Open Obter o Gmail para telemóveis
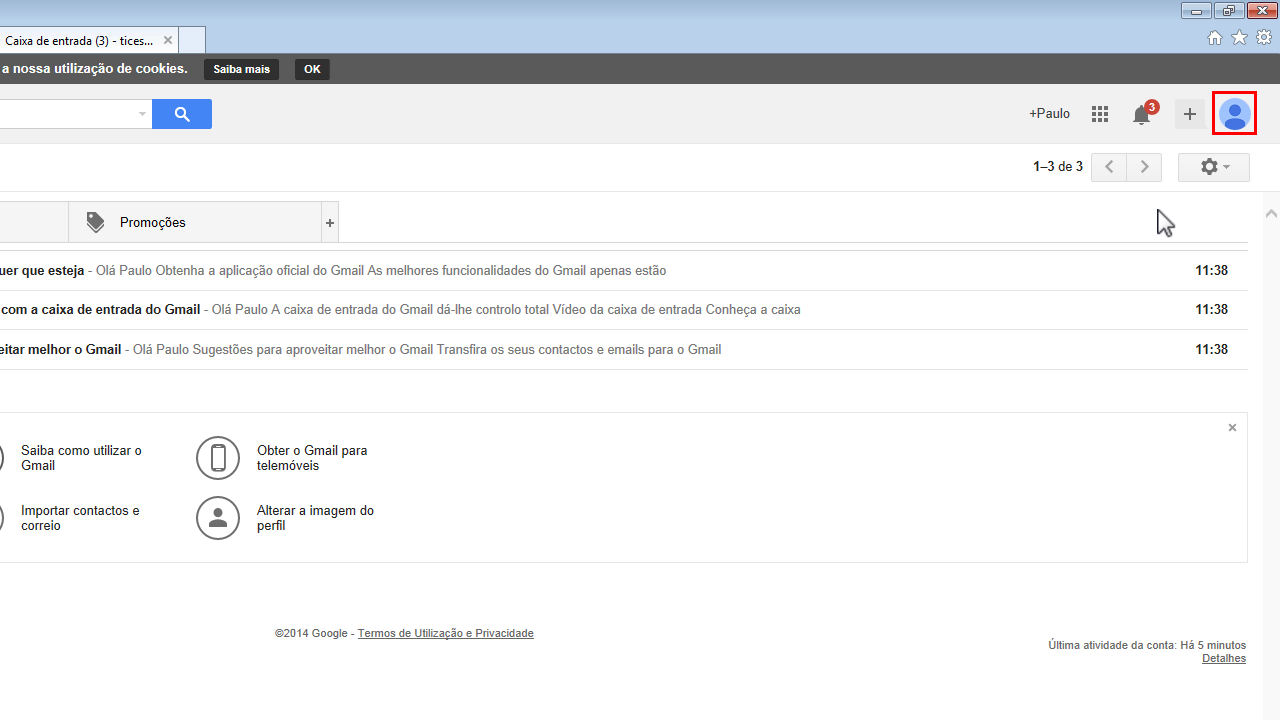 [312, 458]
